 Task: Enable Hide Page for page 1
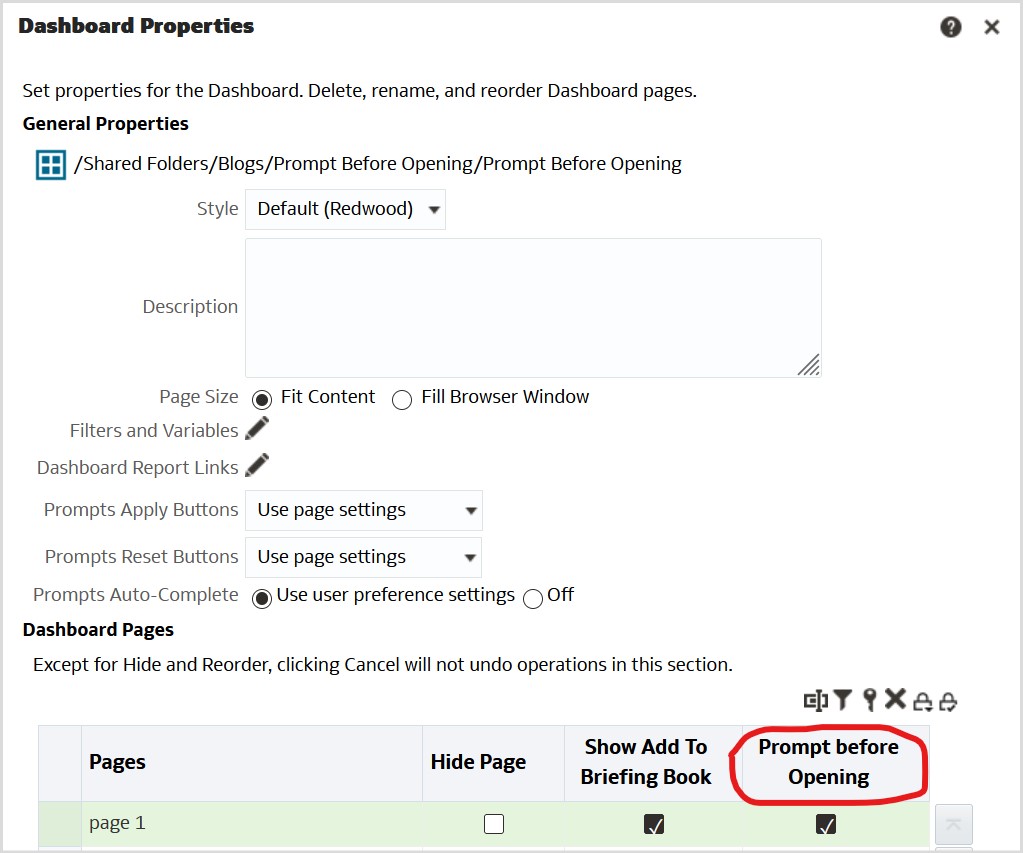493,822
